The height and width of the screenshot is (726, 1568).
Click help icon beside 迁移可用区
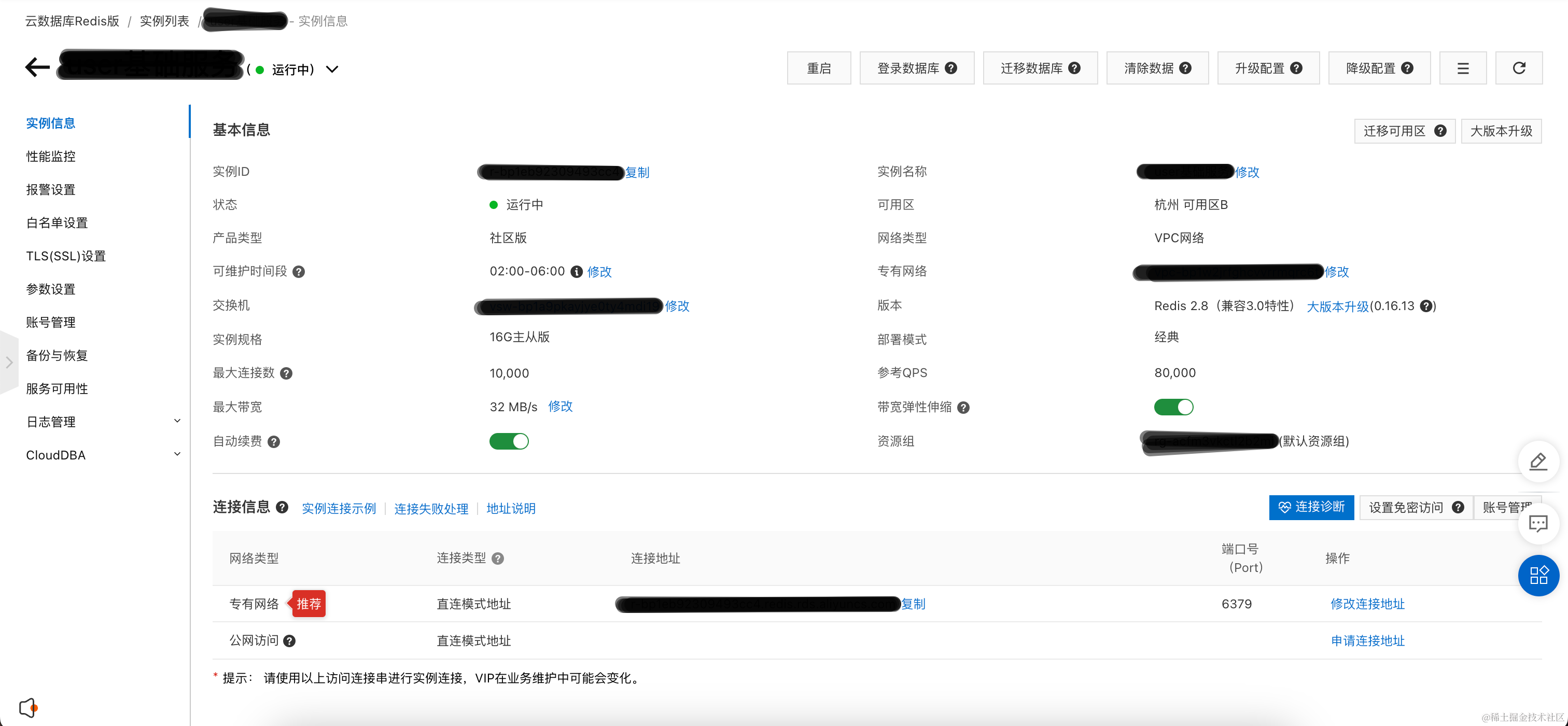point(1440,131)
